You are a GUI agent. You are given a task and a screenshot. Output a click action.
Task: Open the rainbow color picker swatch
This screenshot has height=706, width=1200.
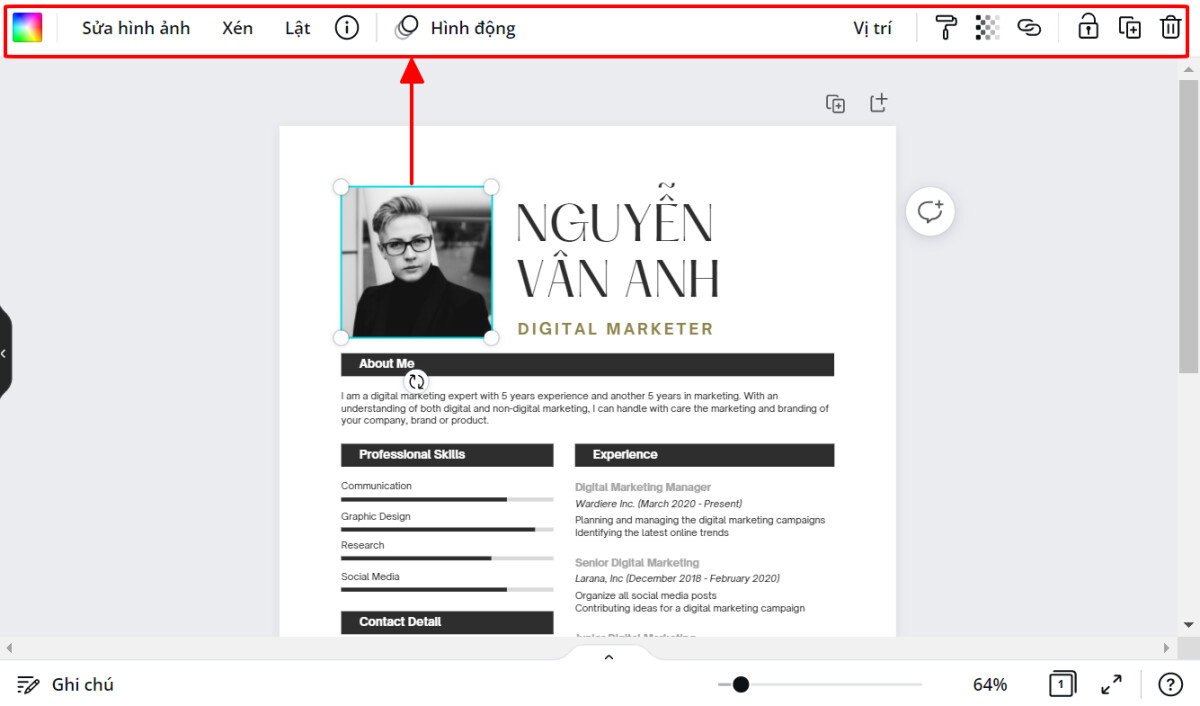click(x=27, y=28)
